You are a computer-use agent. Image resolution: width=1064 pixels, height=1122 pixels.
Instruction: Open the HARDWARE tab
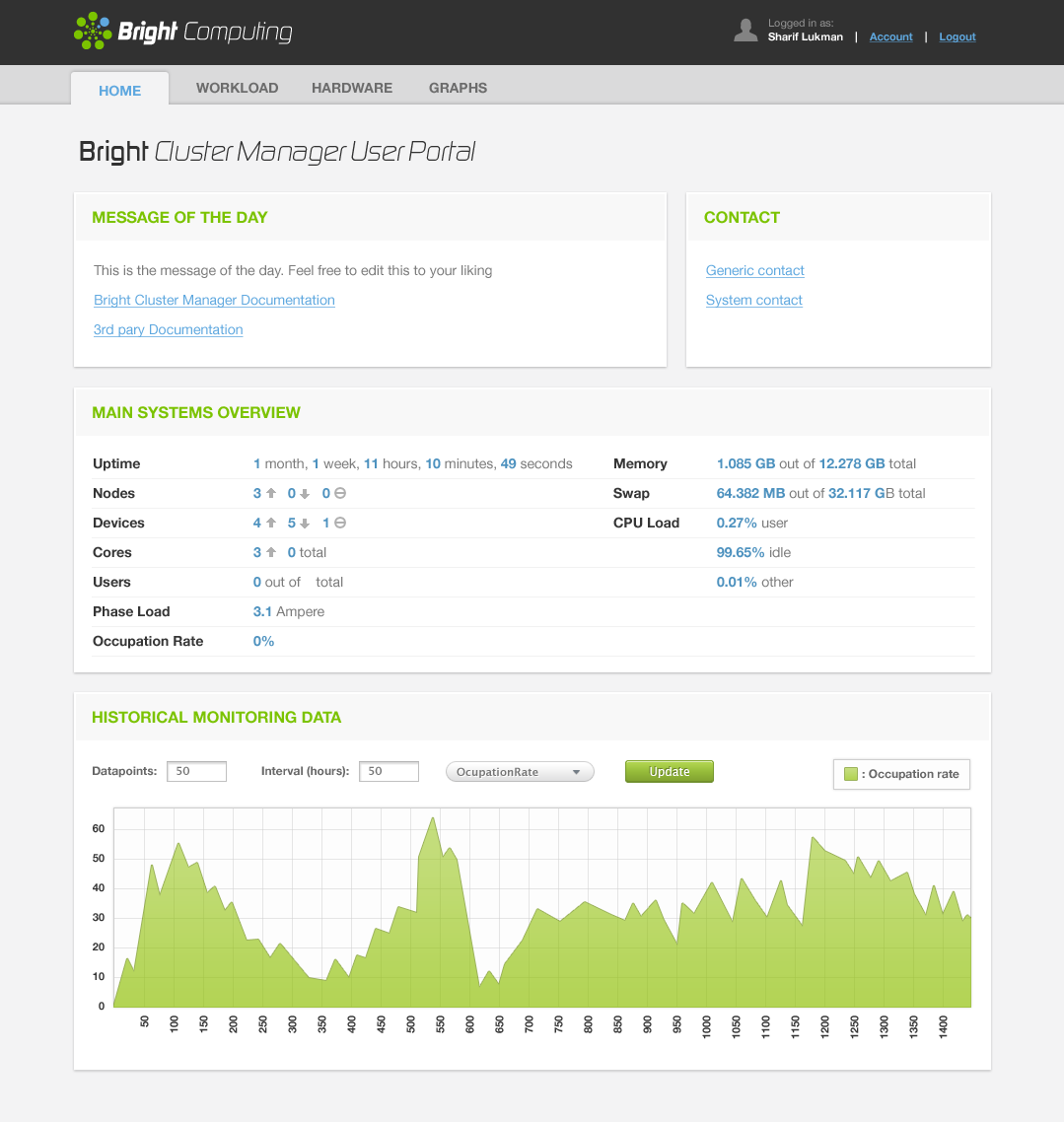pos(352,88)
